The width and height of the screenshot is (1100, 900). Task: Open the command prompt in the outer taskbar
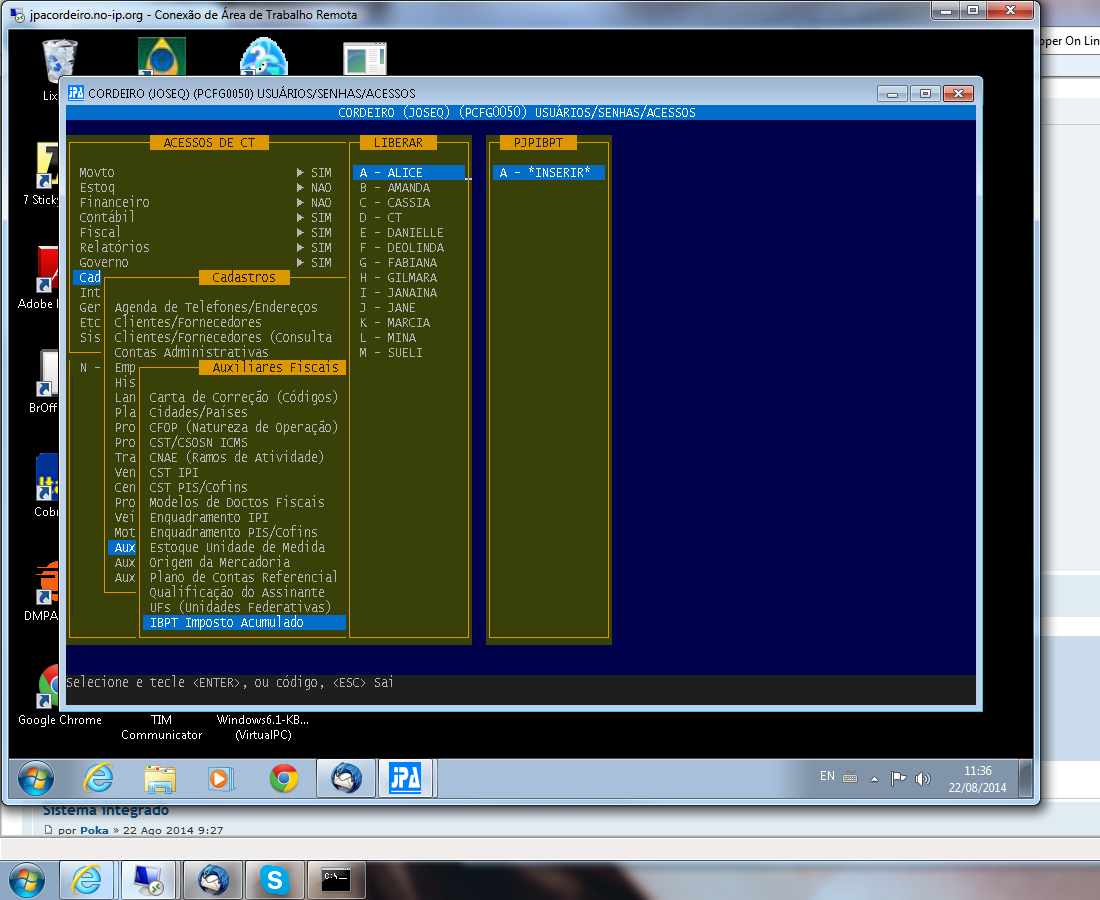tap(335, 880)
